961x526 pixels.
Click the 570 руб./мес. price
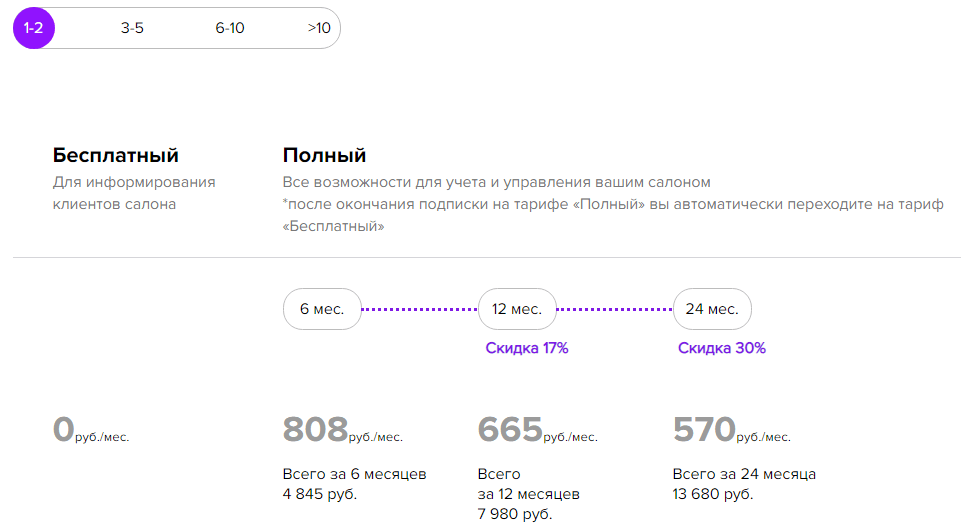click(732, 430)
